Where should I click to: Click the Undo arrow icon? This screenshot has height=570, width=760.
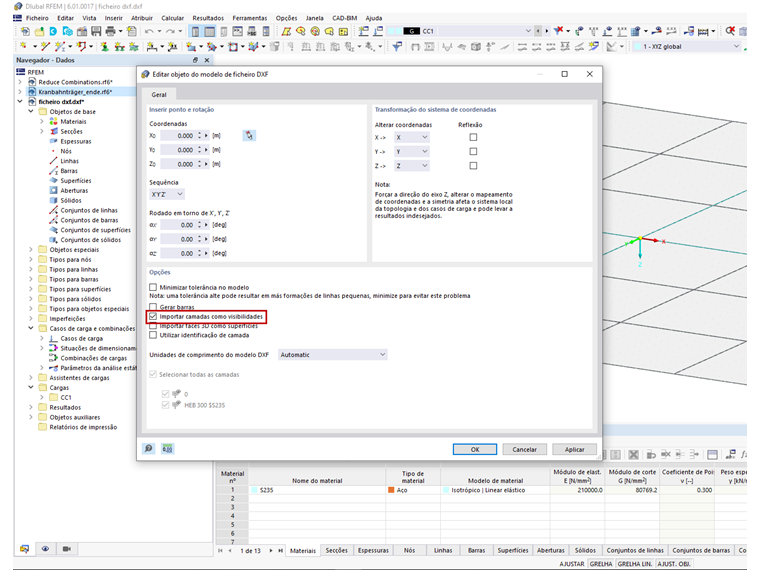(x=149, y=32)
